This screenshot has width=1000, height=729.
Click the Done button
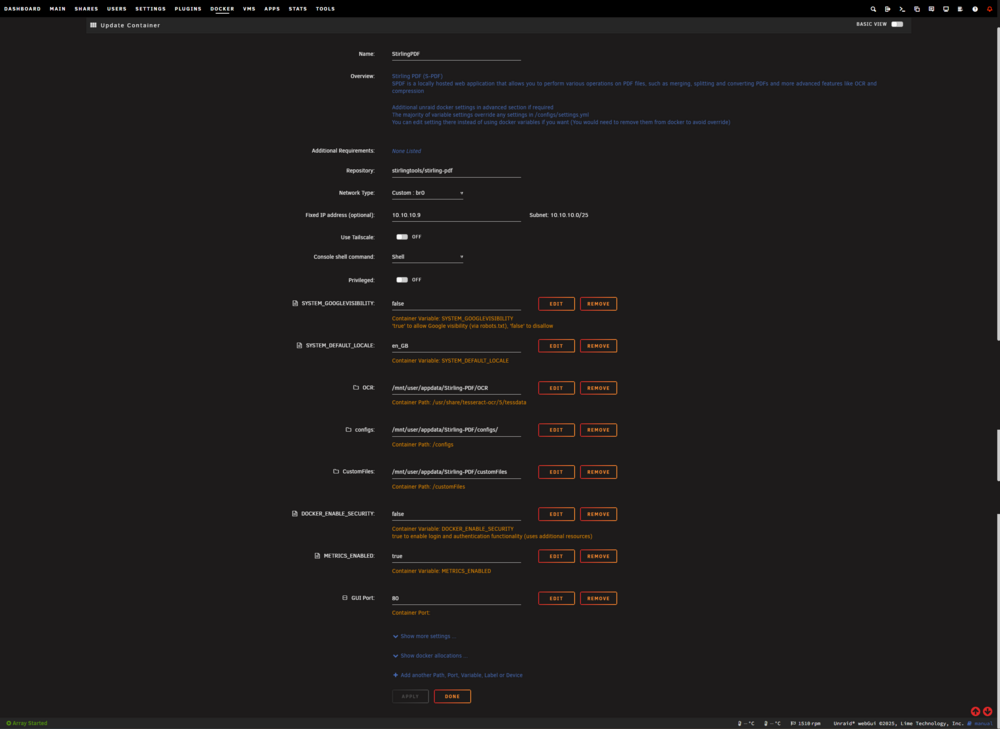(x=452, y=696)
